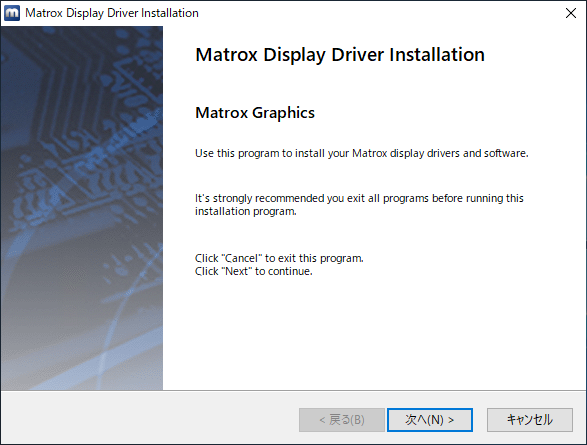Close the Matrox installer window
Screen dimensions: 587x445
coord(571,13)
